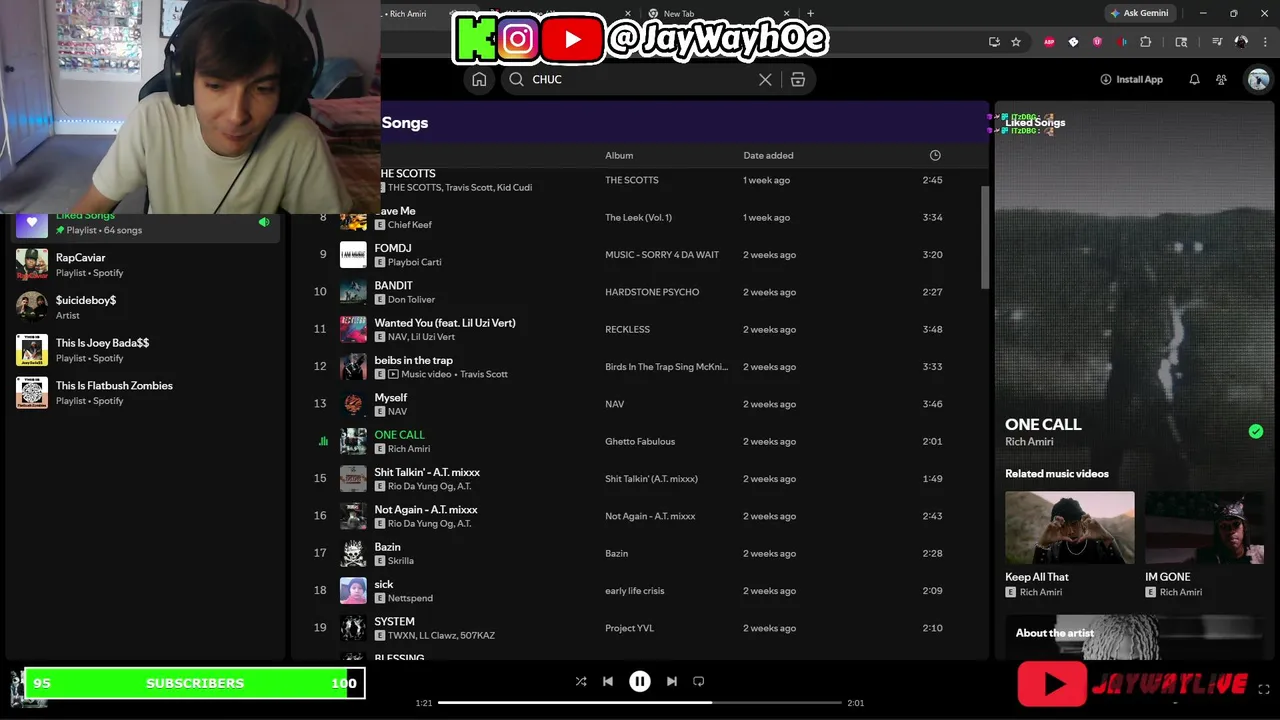Open notifications bell in Spotify
Image resolution: width=1280 pixels, height=720 pixels.
[x=1194, y=79]
